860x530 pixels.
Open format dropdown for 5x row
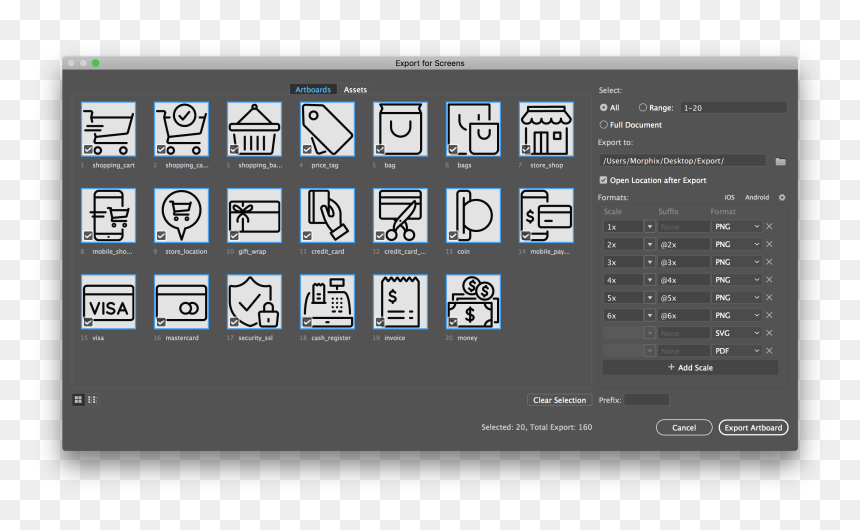(x=737, y=297)
